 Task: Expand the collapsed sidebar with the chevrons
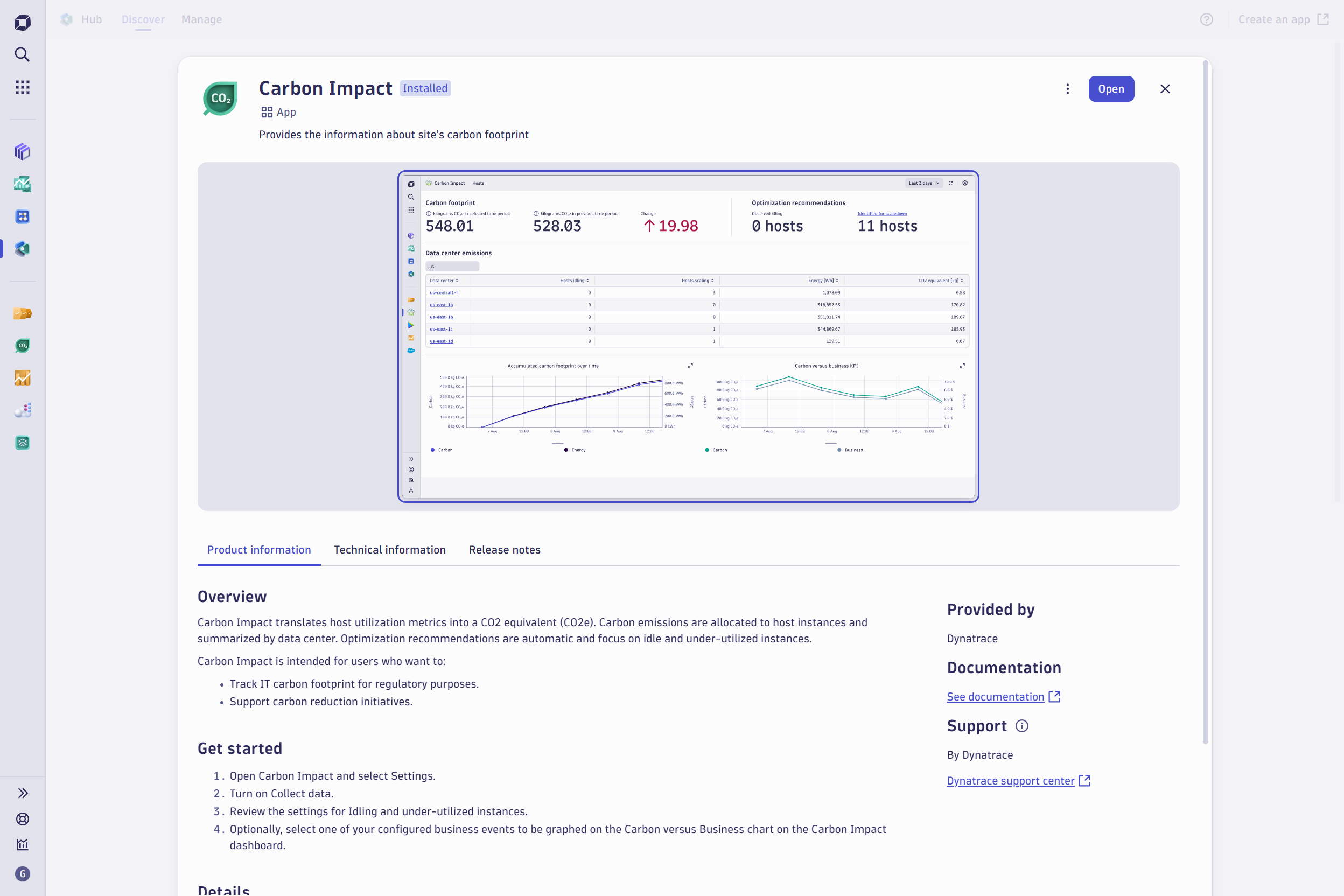[23, 793]
